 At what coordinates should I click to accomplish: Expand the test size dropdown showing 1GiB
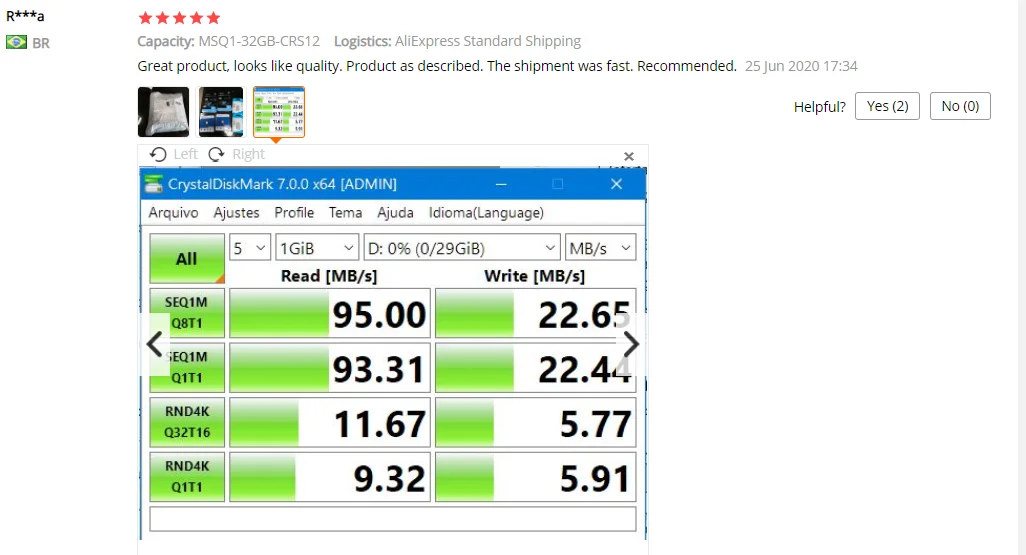(x=317, y=248)
